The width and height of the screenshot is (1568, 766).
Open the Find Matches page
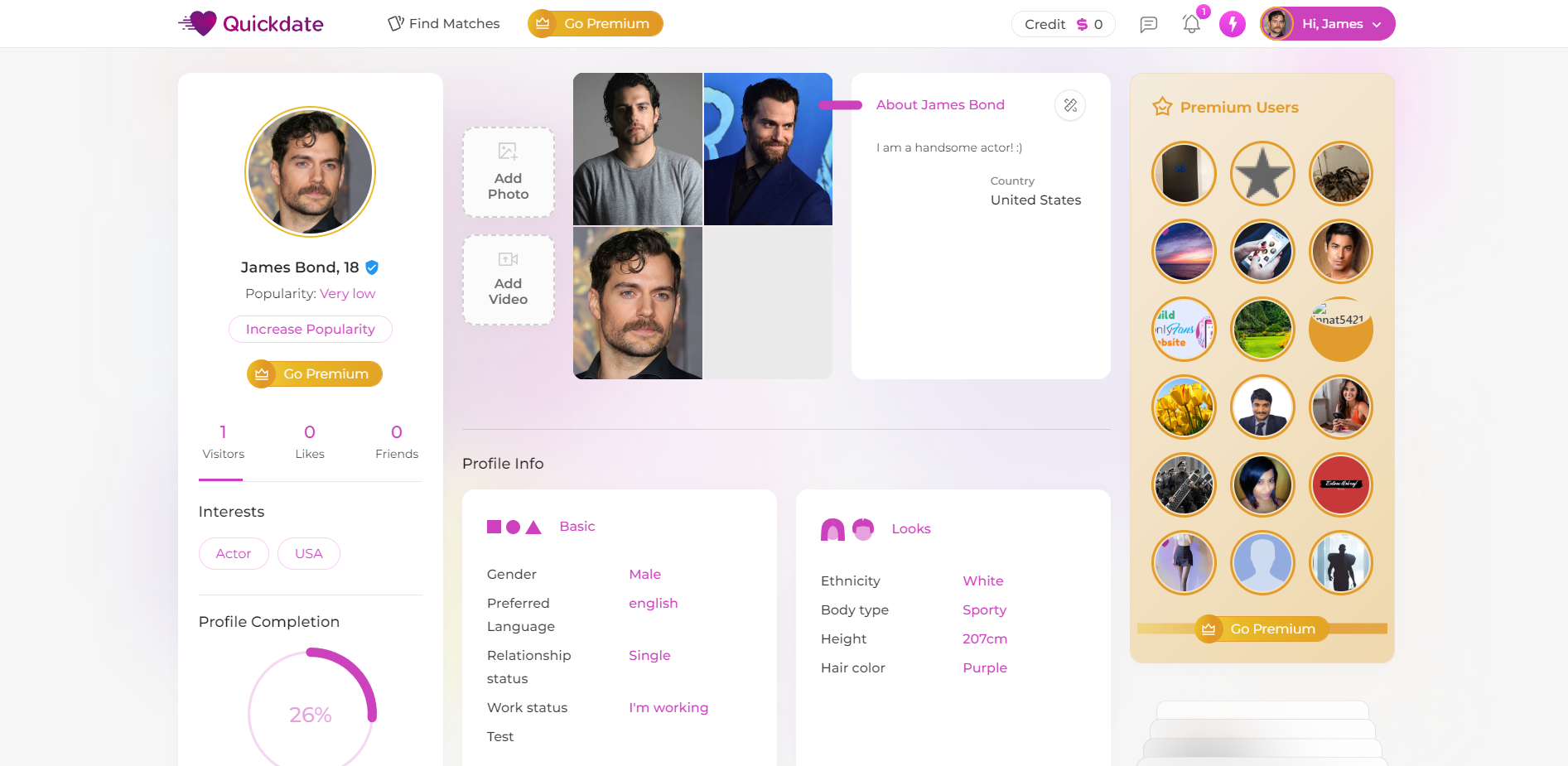pos(444,23)
